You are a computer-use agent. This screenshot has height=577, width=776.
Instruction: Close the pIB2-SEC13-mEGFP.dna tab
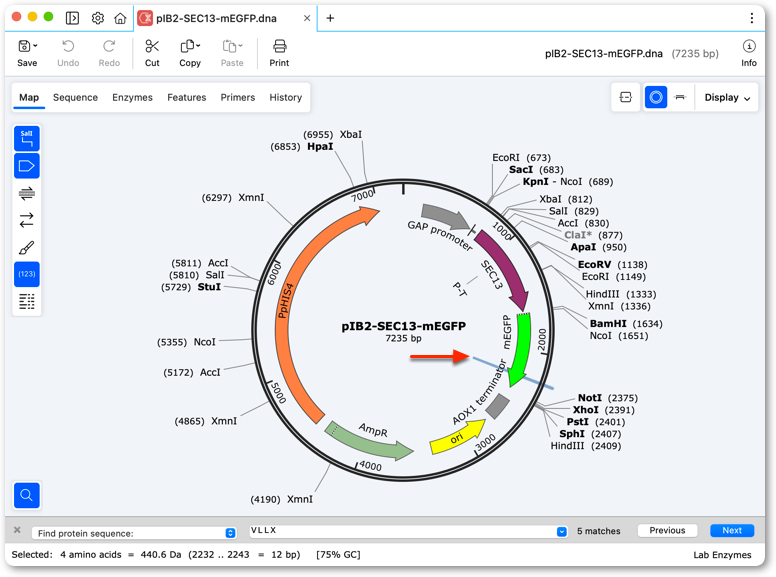pyautogui.click(x=307, y=18)
